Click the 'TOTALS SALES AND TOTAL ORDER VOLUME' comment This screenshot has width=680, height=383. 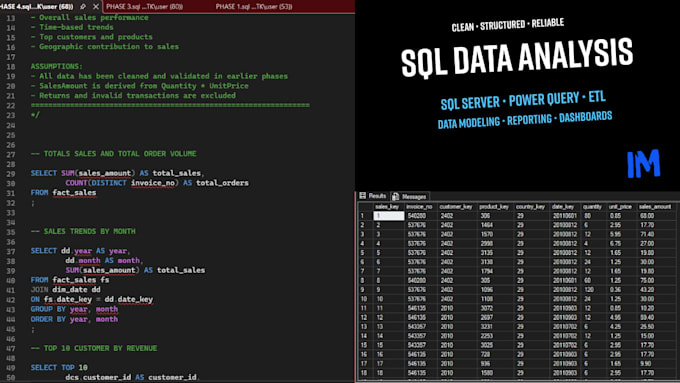pyautogui.click(x=113, y=154)
